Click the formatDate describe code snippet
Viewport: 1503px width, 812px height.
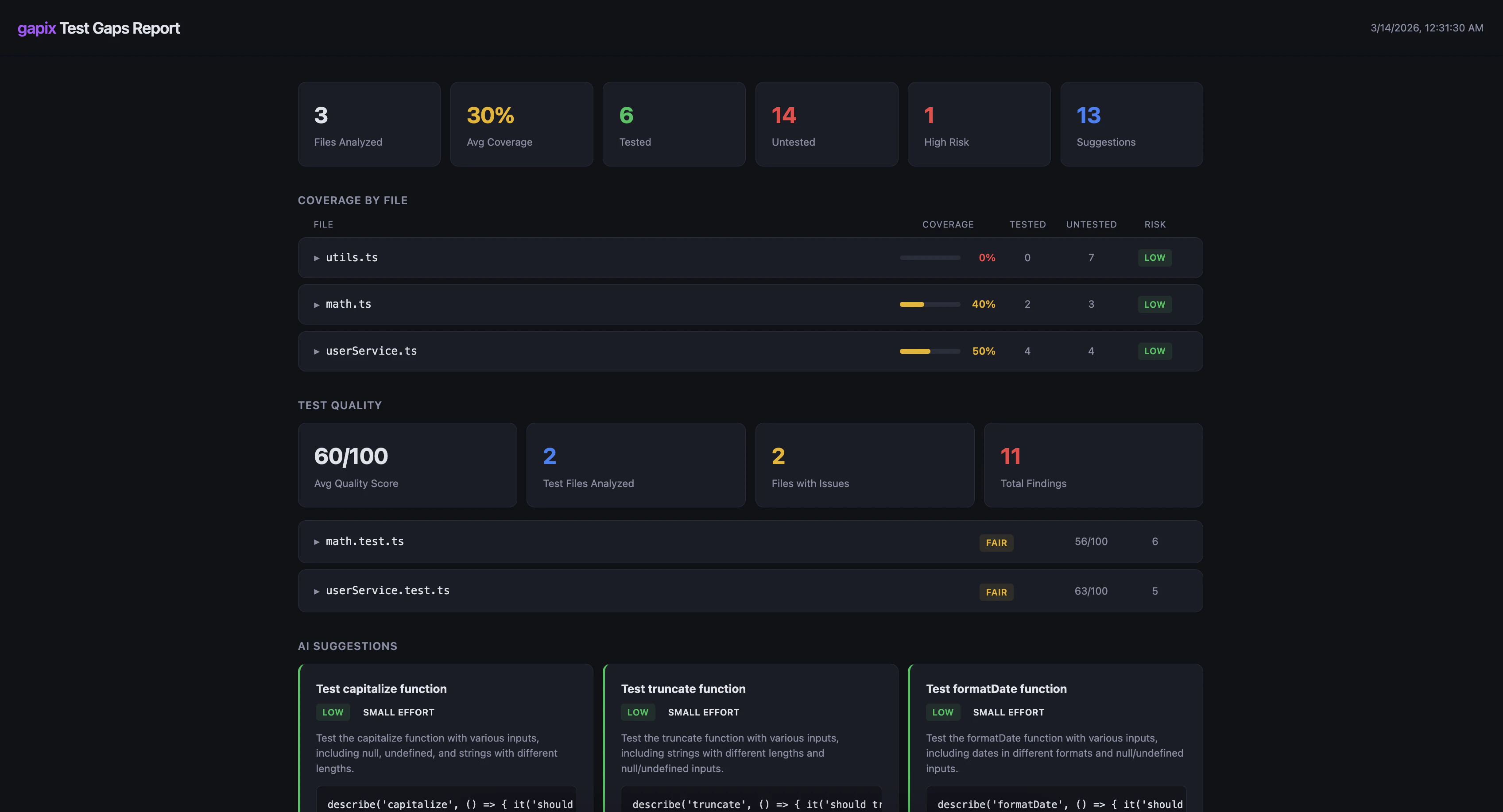click(1056, 804)
